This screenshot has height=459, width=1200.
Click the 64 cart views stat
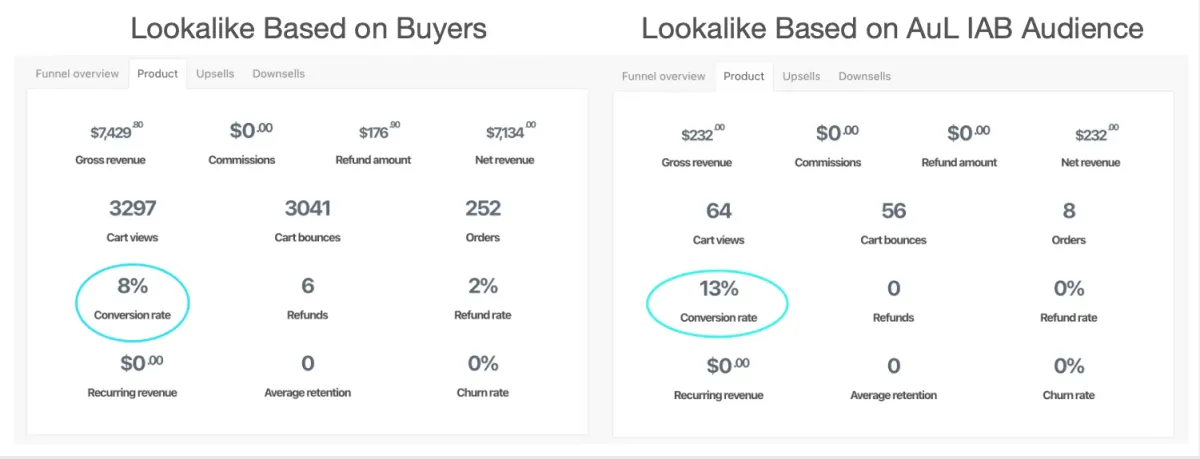[718, 211]
